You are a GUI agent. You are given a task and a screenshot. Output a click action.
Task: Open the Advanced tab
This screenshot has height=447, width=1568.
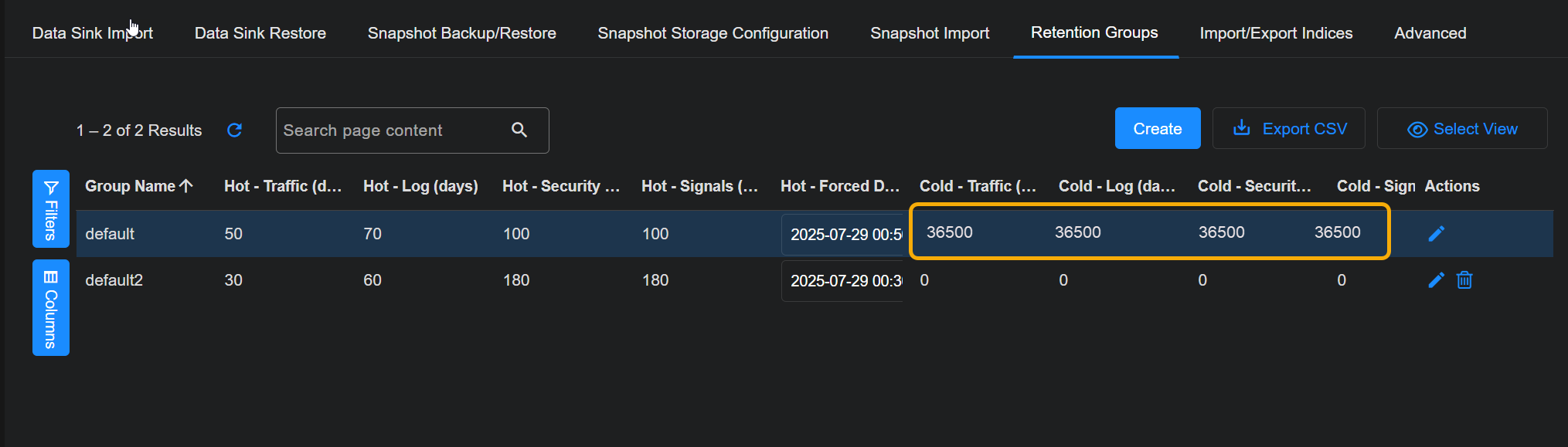click(x=1430, y=33)
